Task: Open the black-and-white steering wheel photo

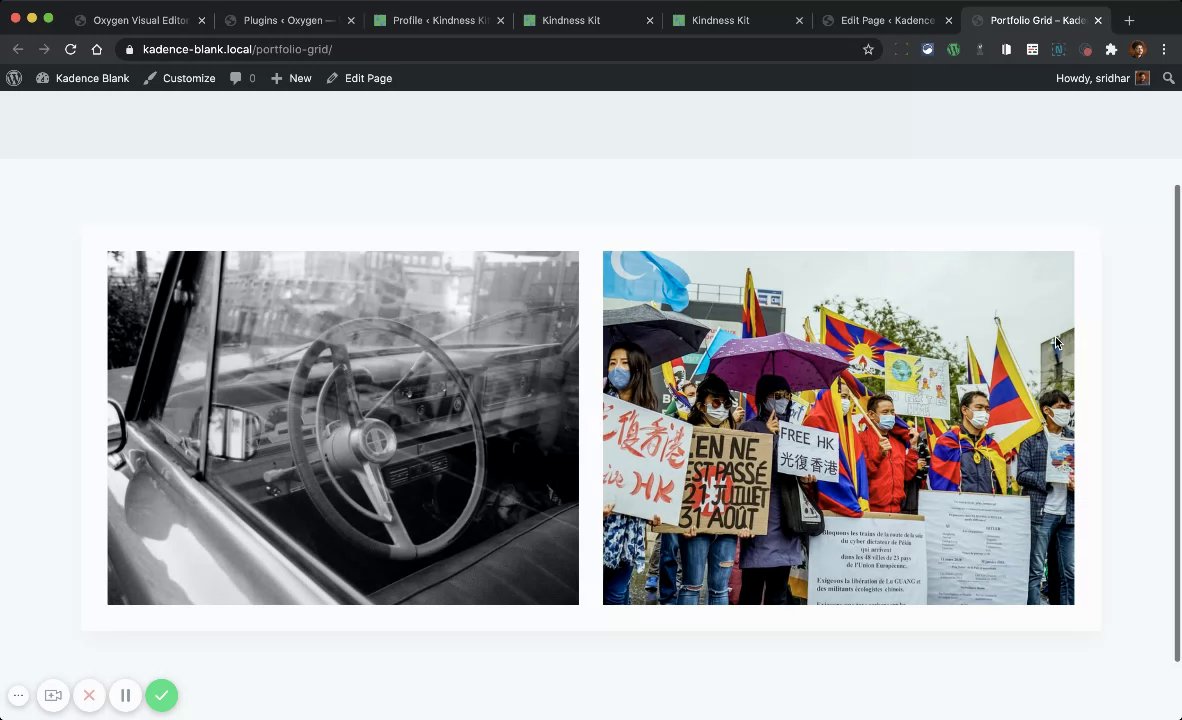Action: coord(343,428)
